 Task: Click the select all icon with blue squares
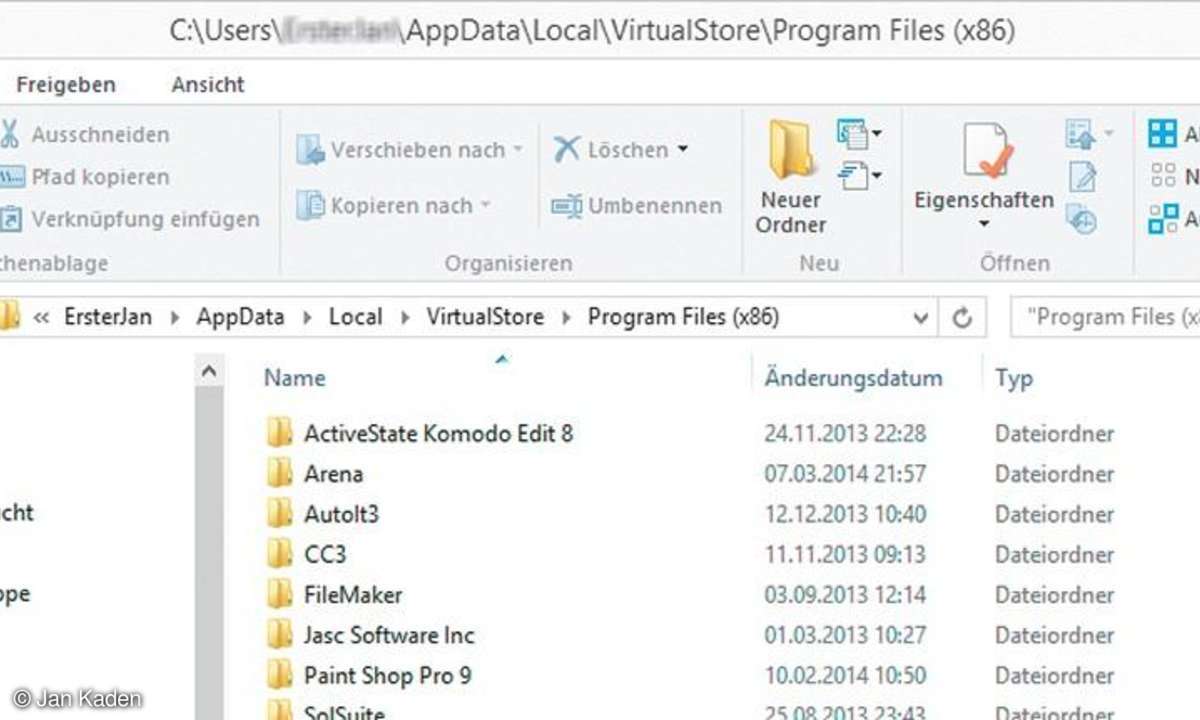point(1163,134)
